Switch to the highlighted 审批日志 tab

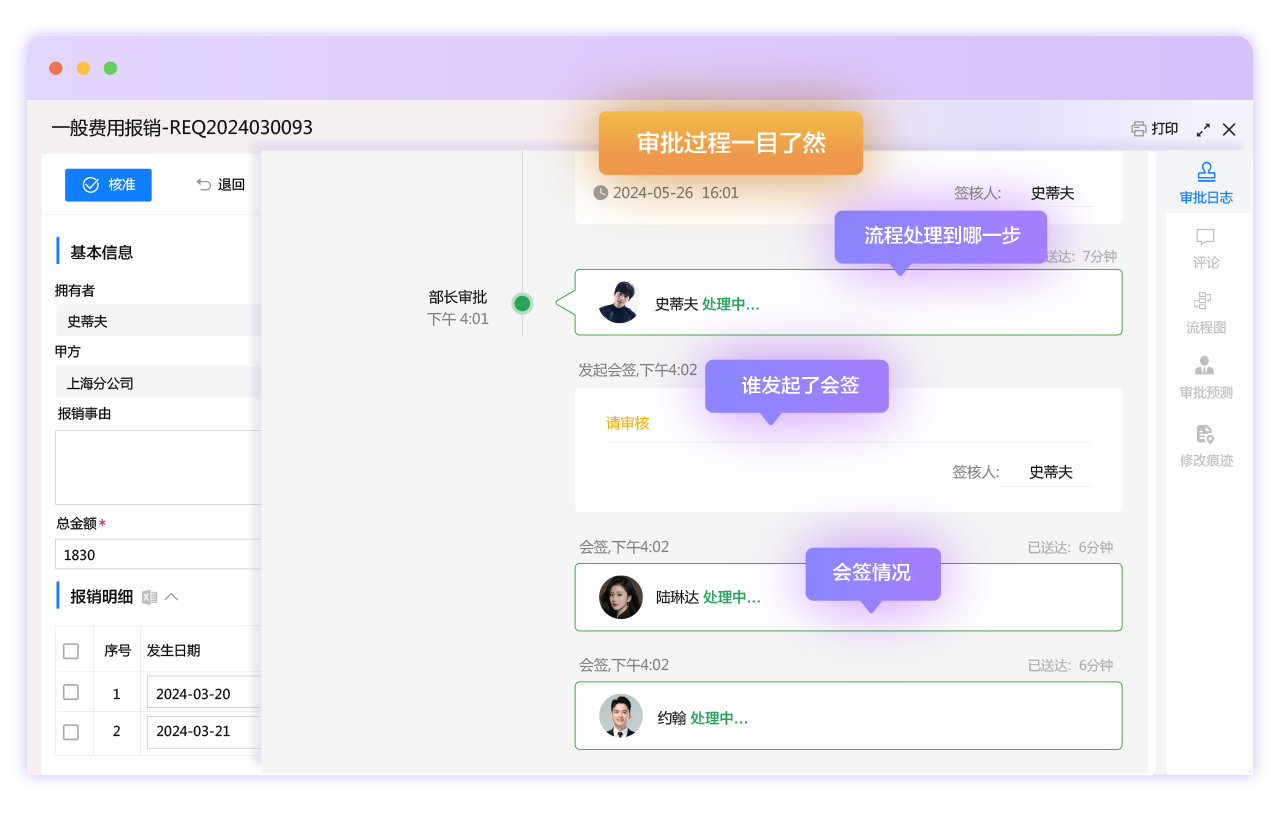point(1206,183)
